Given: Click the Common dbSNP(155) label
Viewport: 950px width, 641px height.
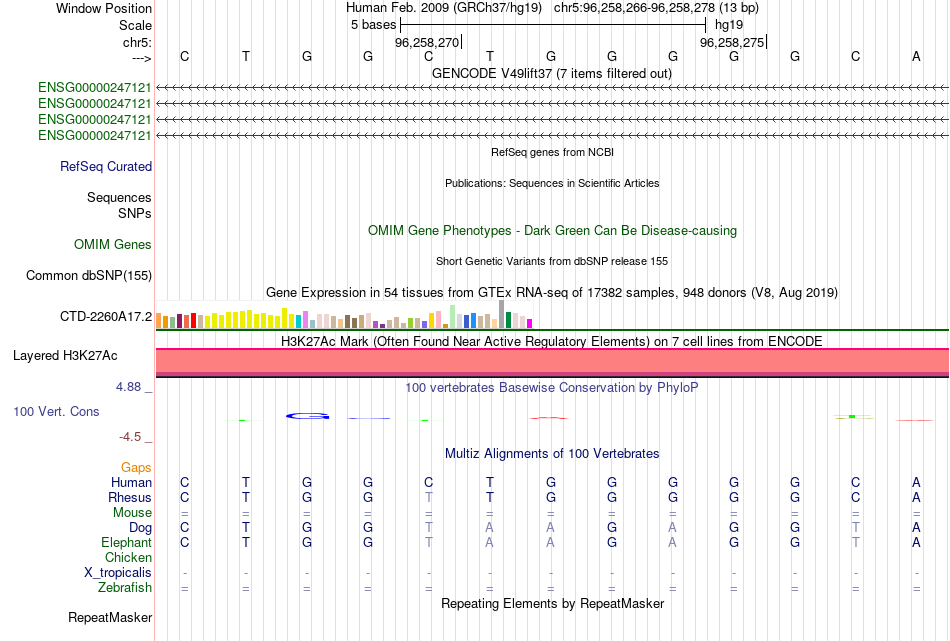Looking at the screenshot, I should pyautogui.click(x=88, y=276).
